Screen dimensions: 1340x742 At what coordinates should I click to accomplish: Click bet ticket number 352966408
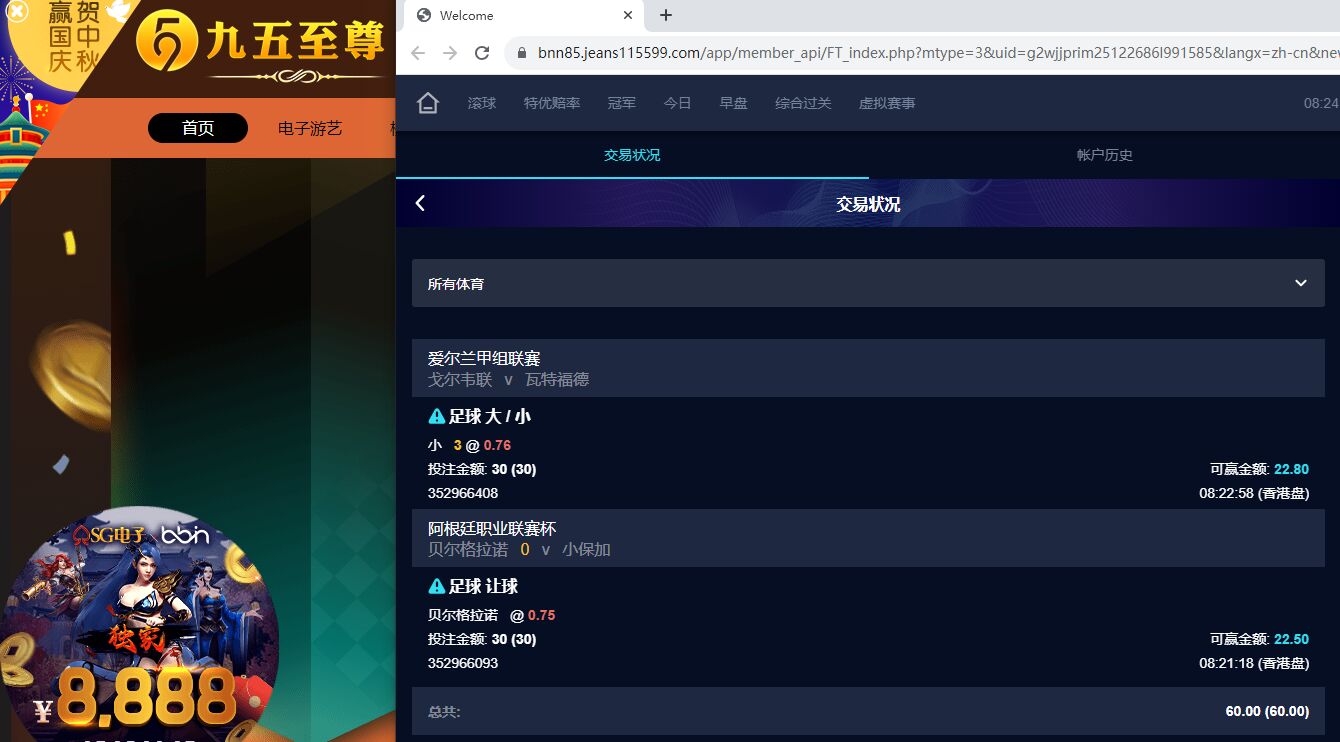click(463, 493)
